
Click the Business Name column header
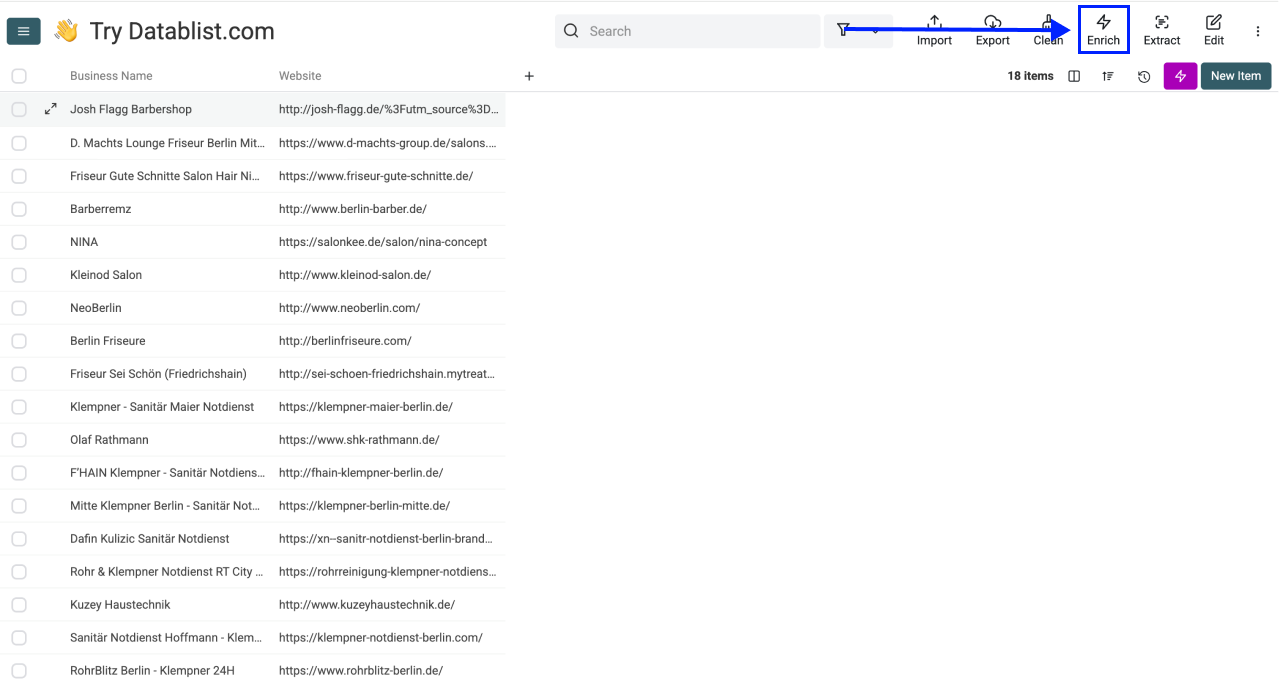pyautogui.click(x=111, y=76)
